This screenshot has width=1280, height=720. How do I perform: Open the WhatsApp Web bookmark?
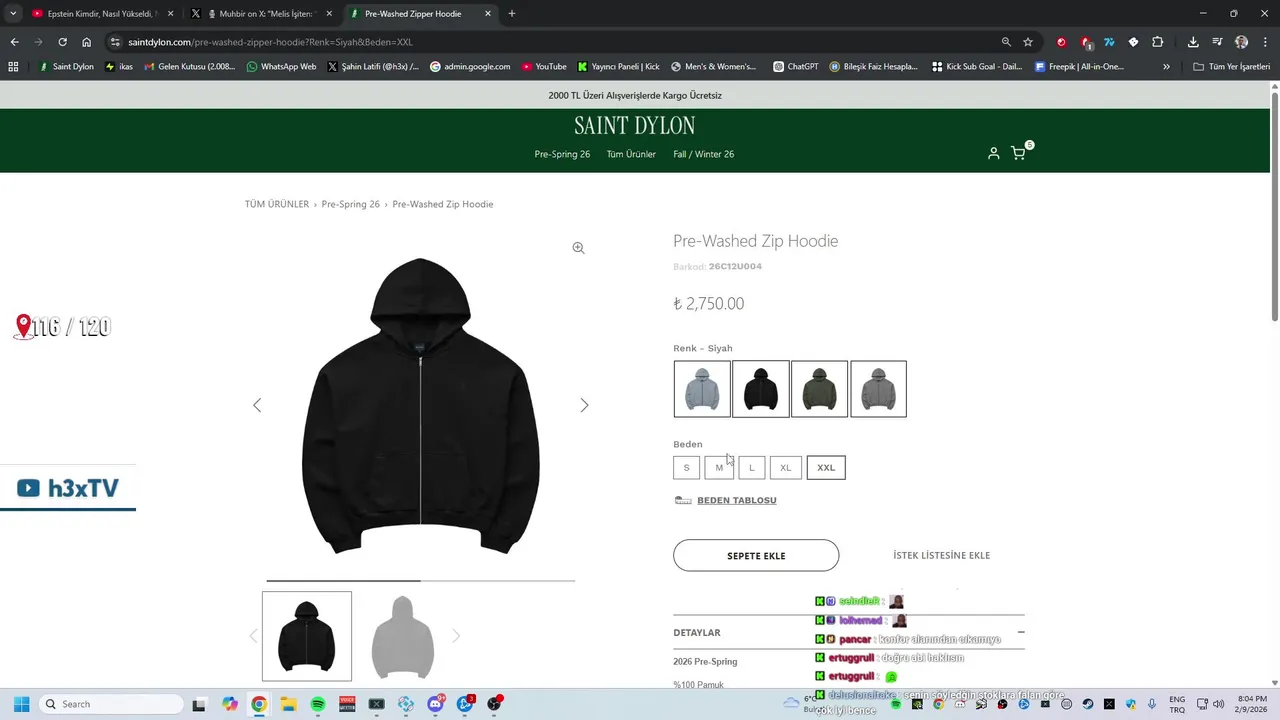(281, 67)
